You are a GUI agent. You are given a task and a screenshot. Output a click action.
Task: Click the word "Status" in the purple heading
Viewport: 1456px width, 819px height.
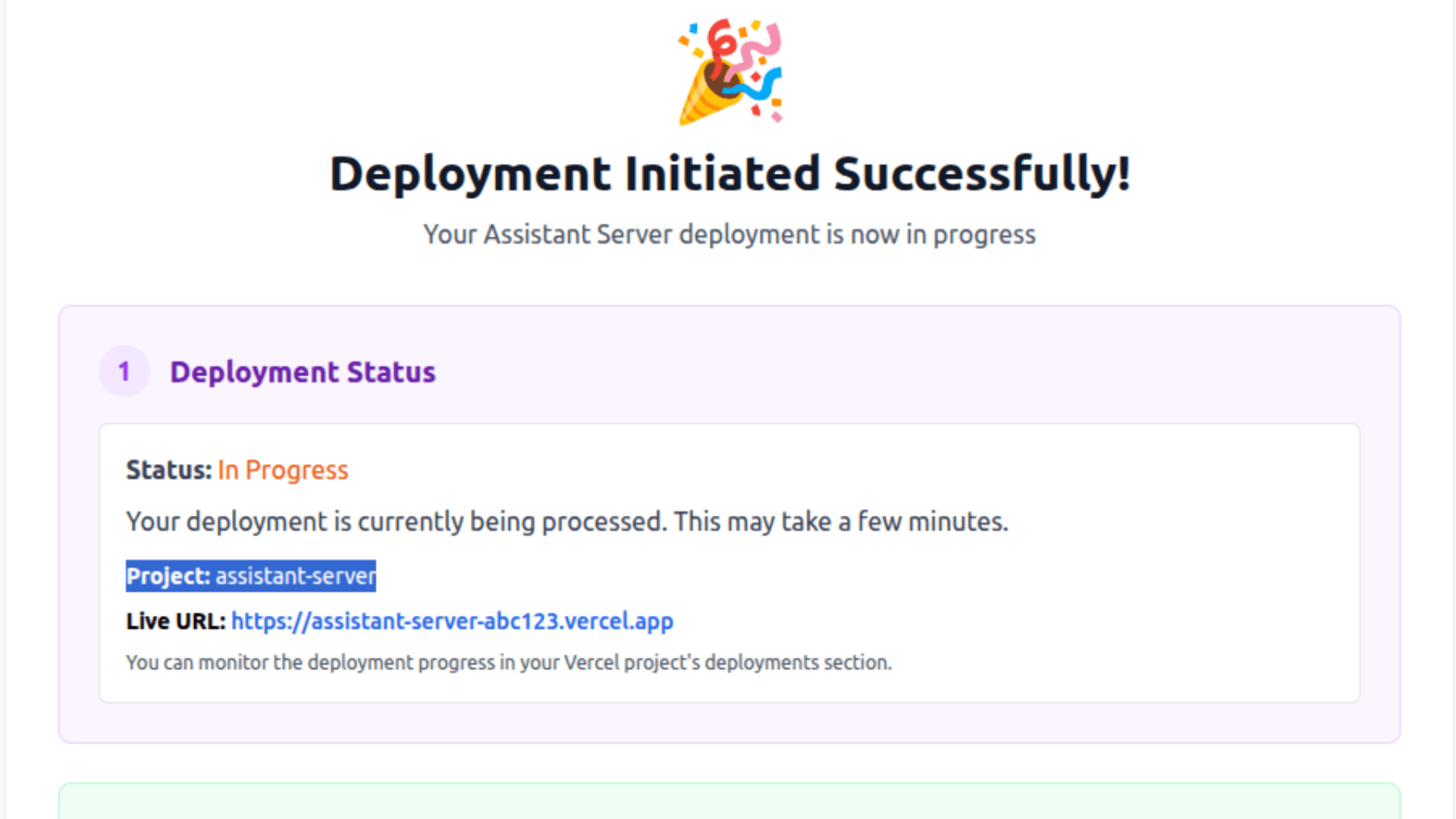[391, 372]
